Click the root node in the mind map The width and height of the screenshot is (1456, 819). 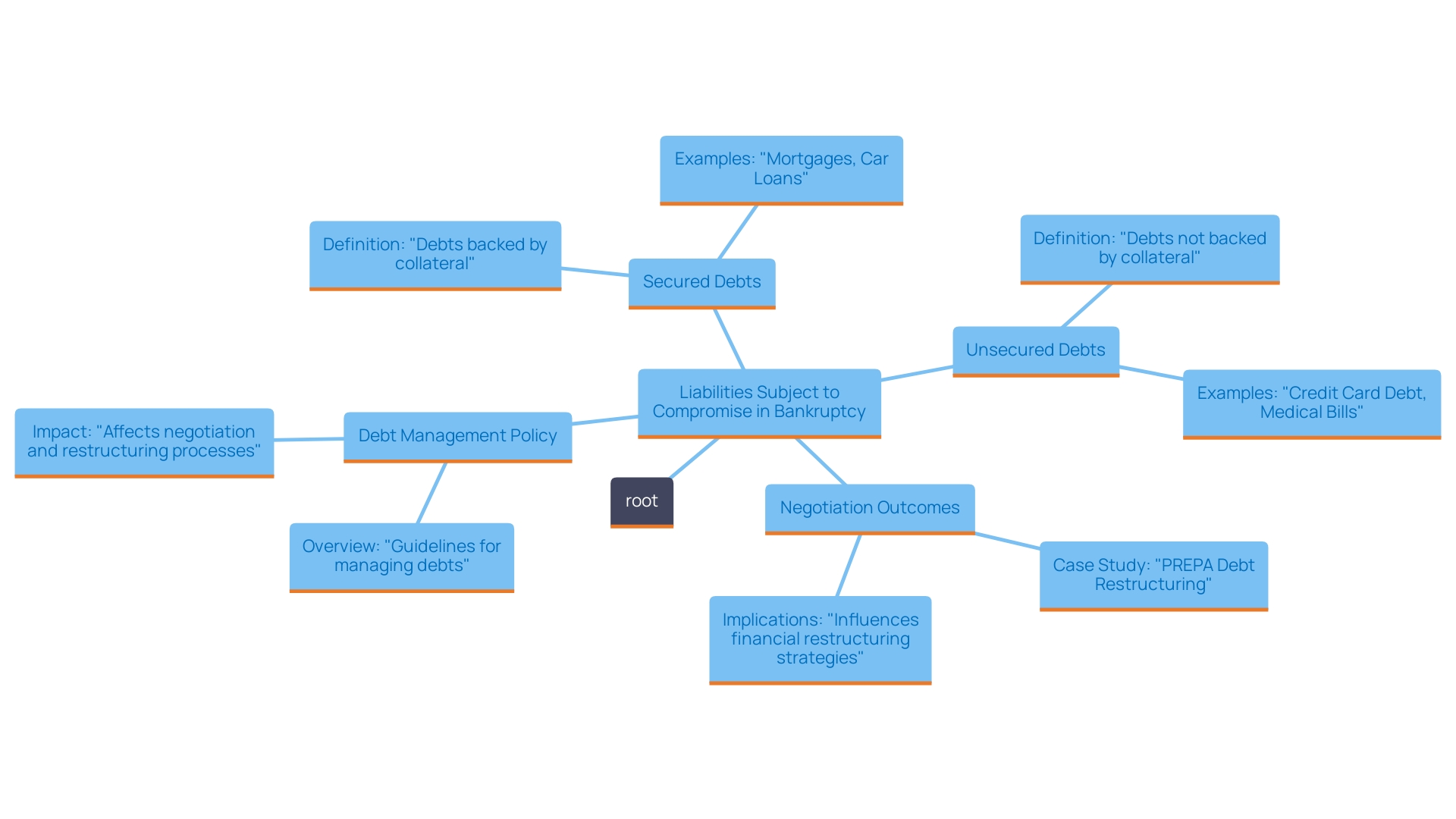pyautogui.click(x=641, y=500)
